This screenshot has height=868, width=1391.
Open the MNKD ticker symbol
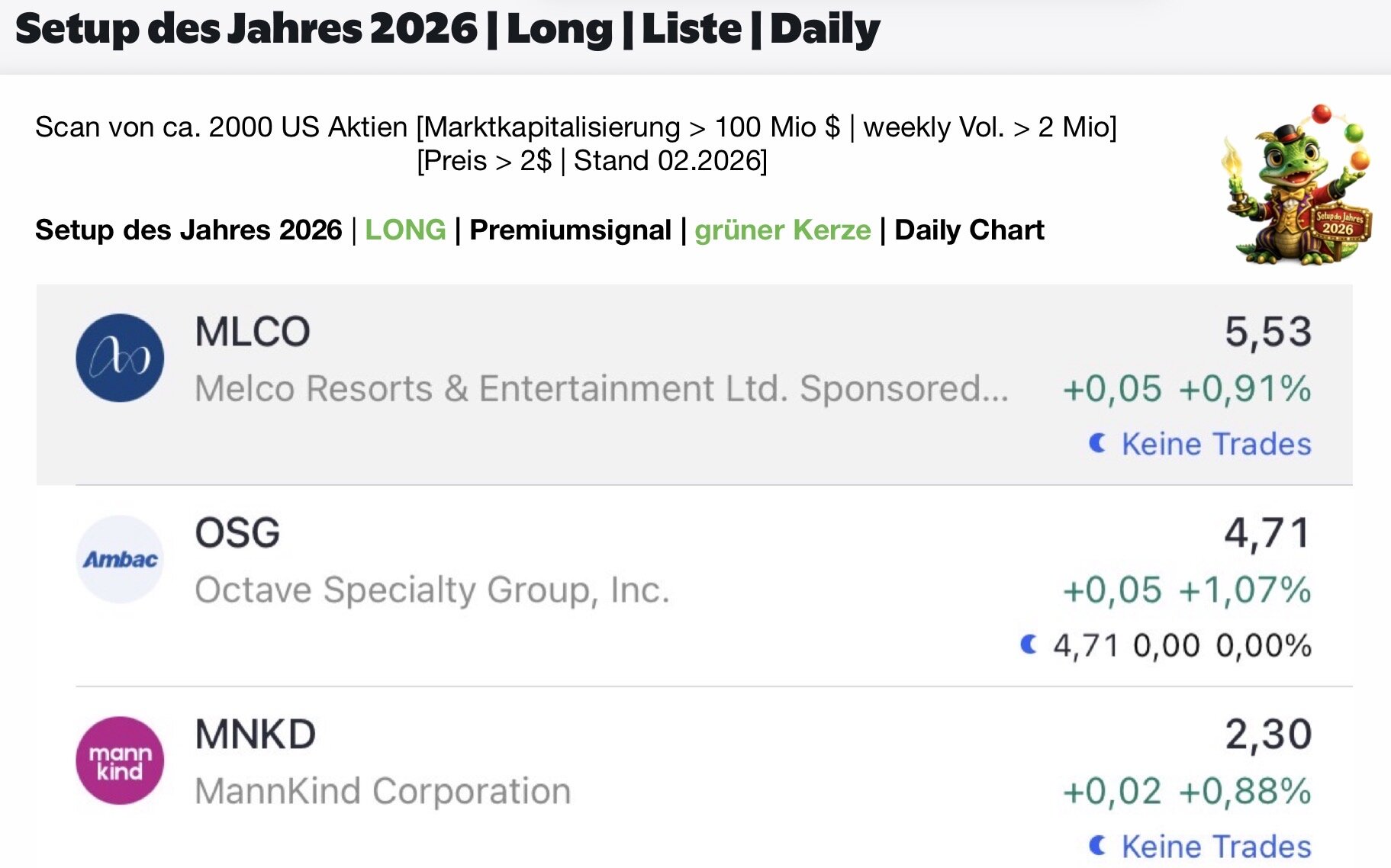tap(255, 734)
